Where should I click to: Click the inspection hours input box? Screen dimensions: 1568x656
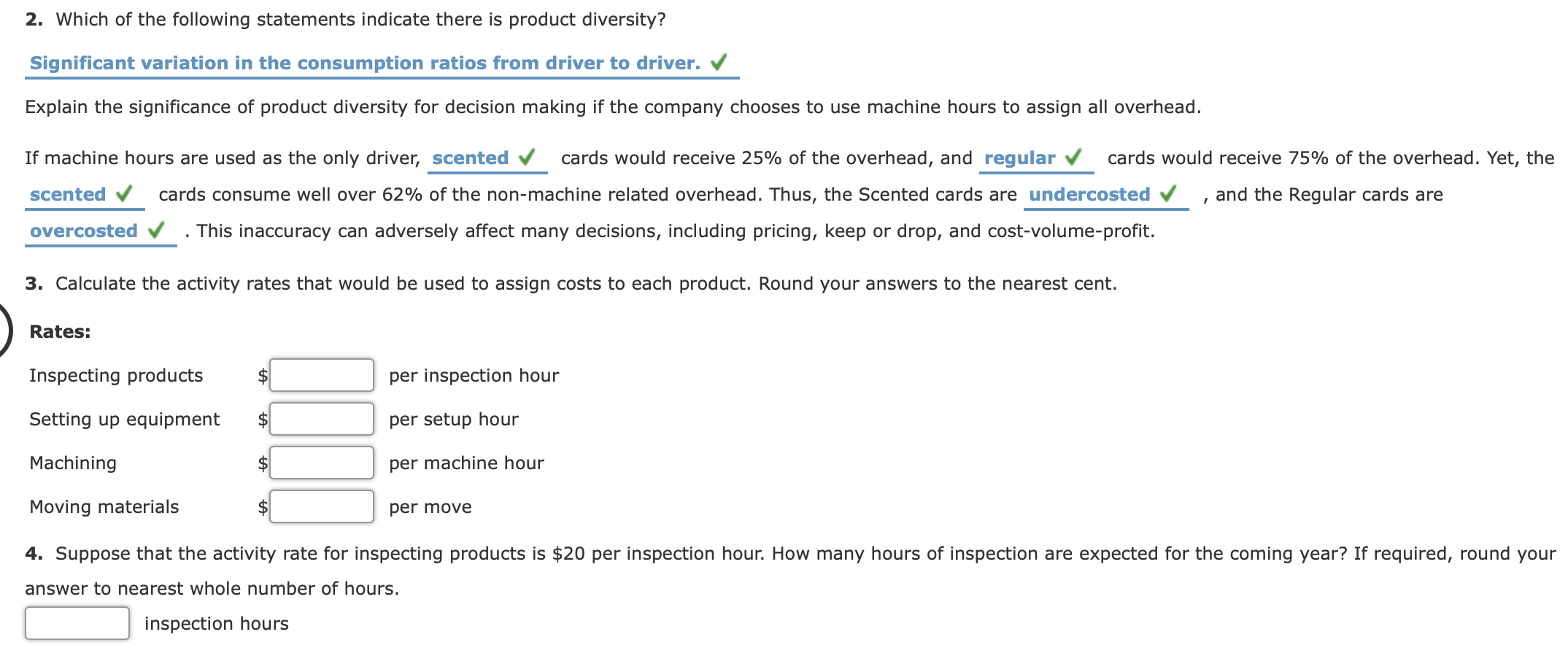tap(77, 622)
